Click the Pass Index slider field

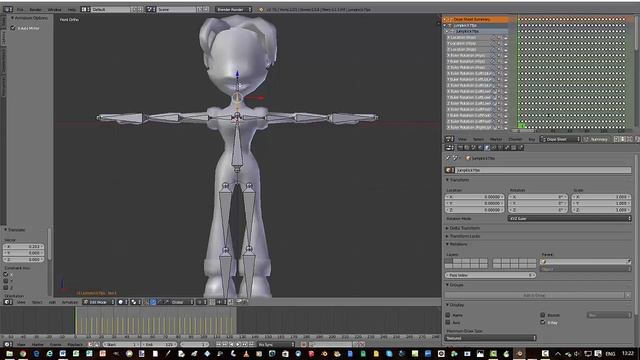491,275
